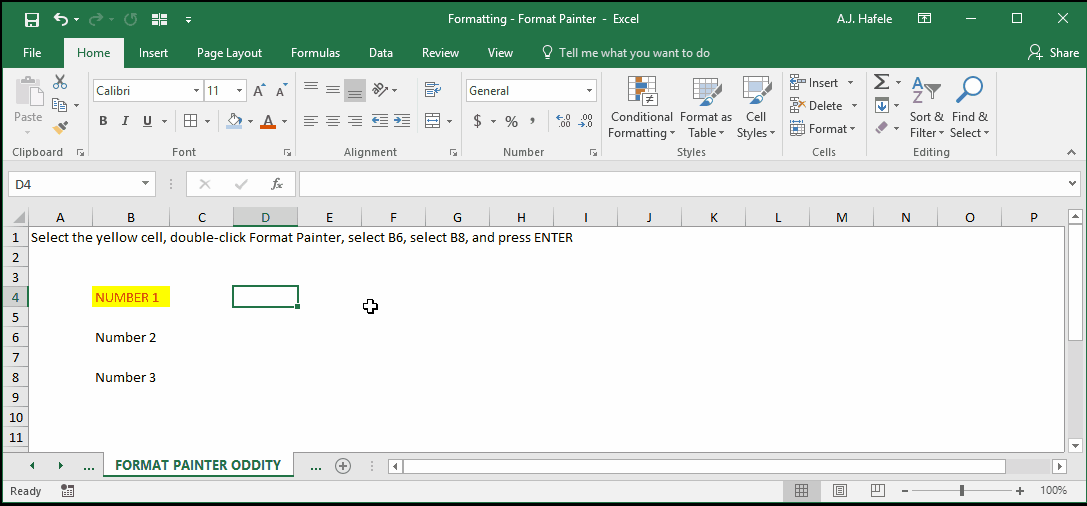The image size is (1087, 506).
Task: Undo the last action
Action: (x=61, y=19)
